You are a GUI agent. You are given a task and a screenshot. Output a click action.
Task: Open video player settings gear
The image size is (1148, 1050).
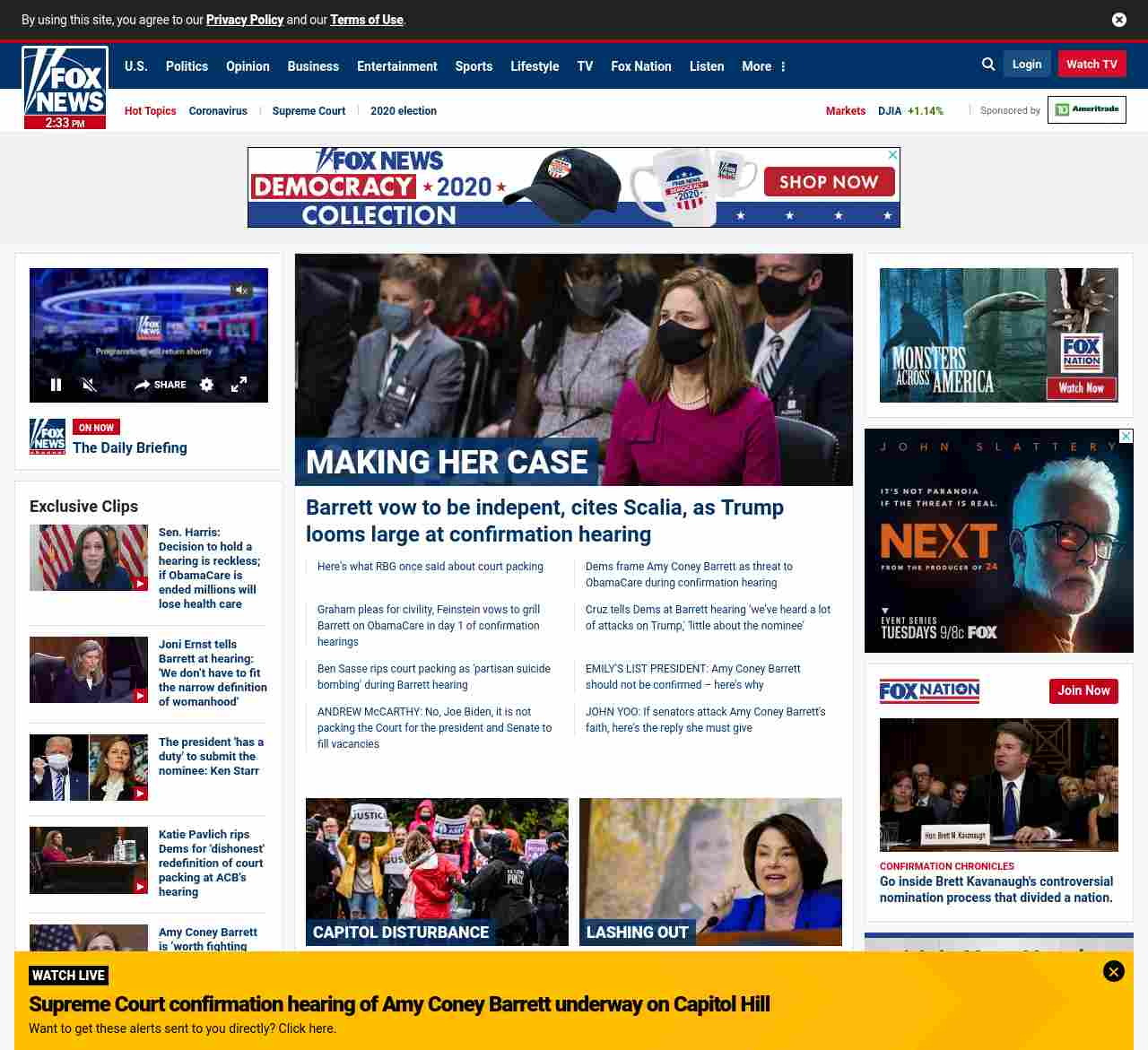tap(206, 385)
